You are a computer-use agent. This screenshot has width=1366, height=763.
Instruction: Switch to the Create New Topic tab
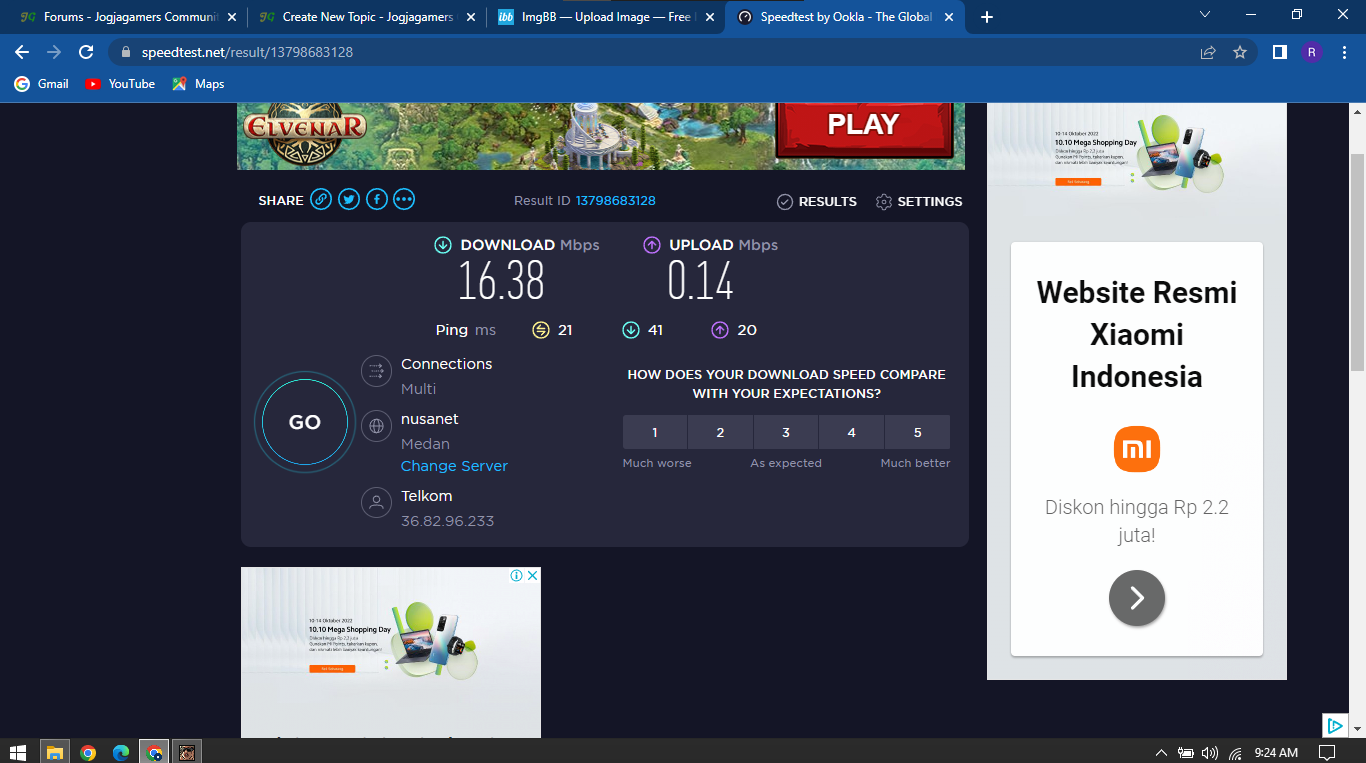pyautogui.click(x=366, y=17)
